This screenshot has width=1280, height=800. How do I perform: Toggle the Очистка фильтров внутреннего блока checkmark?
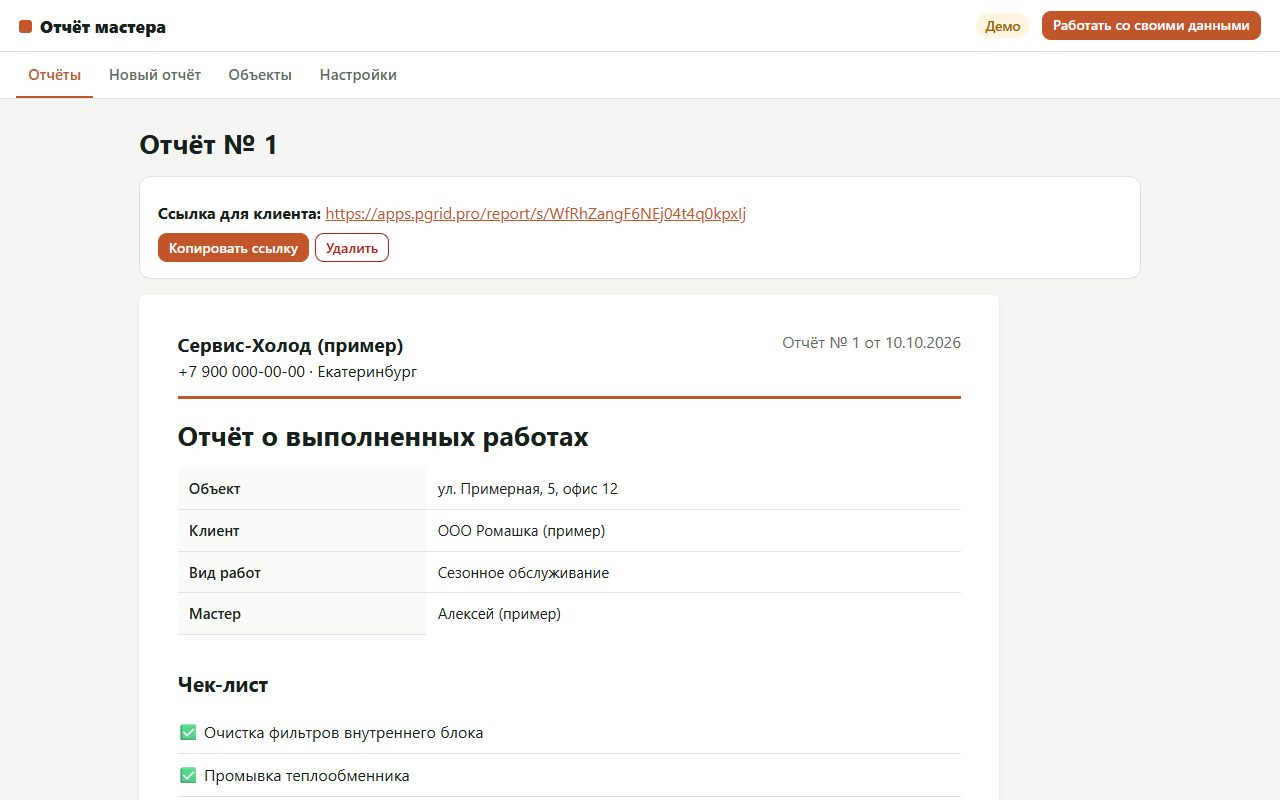[x=188, y=733]
